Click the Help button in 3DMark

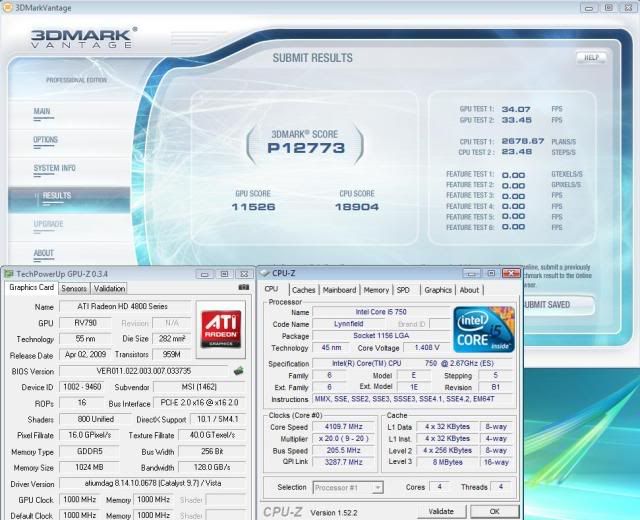pyautogui.click(x=591, y=58)
